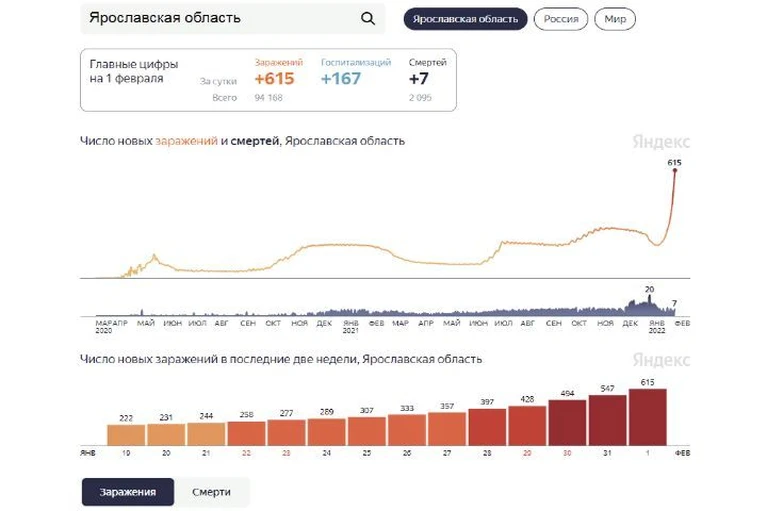Image resolution: width=767 pixels, height=511 pixels.
Task: Click the +7 Смертей daily figure
Action: [x=419, y=79]
